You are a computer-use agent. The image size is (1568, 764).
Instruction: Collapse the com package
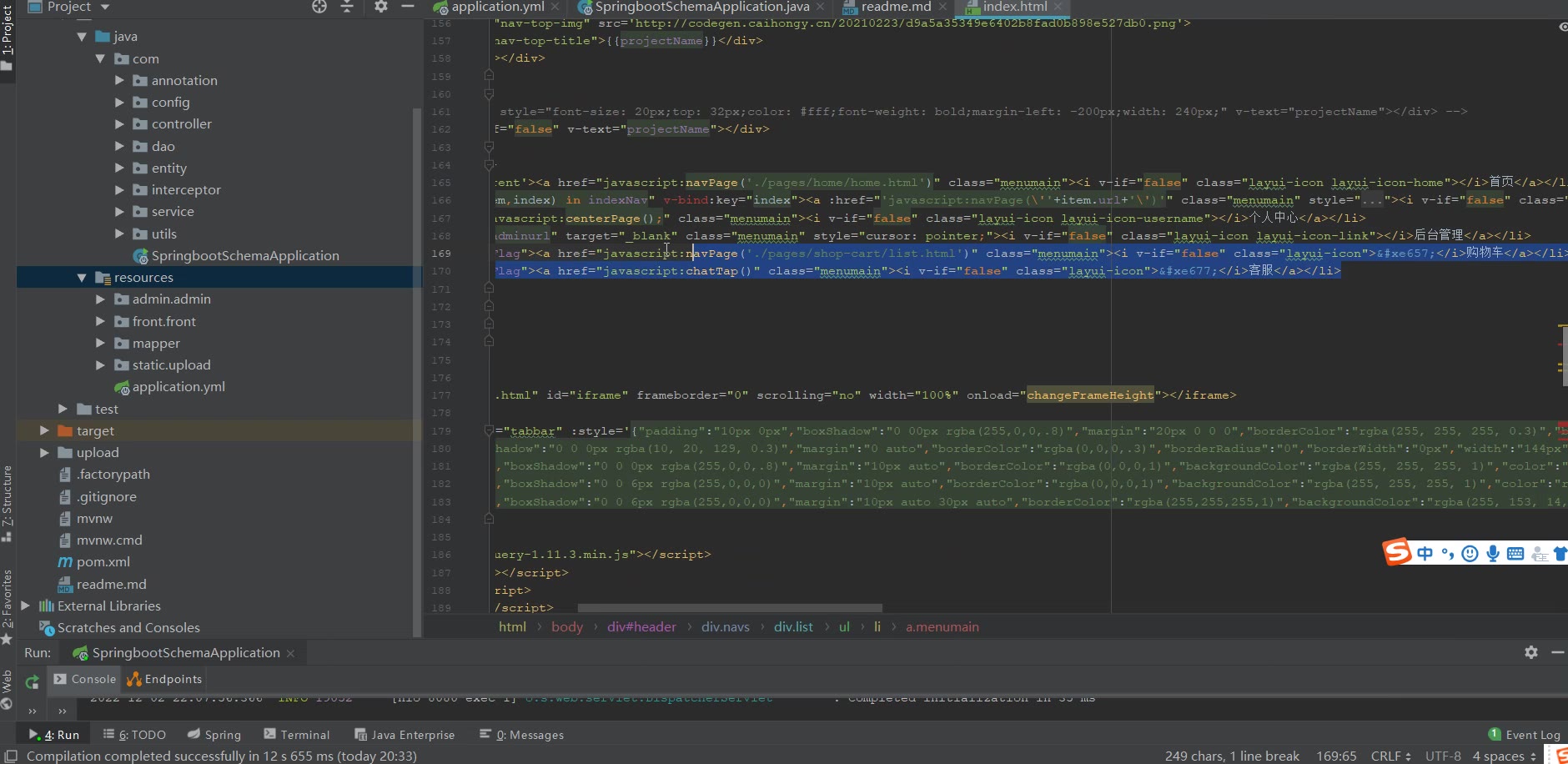(x=100, y=58)
